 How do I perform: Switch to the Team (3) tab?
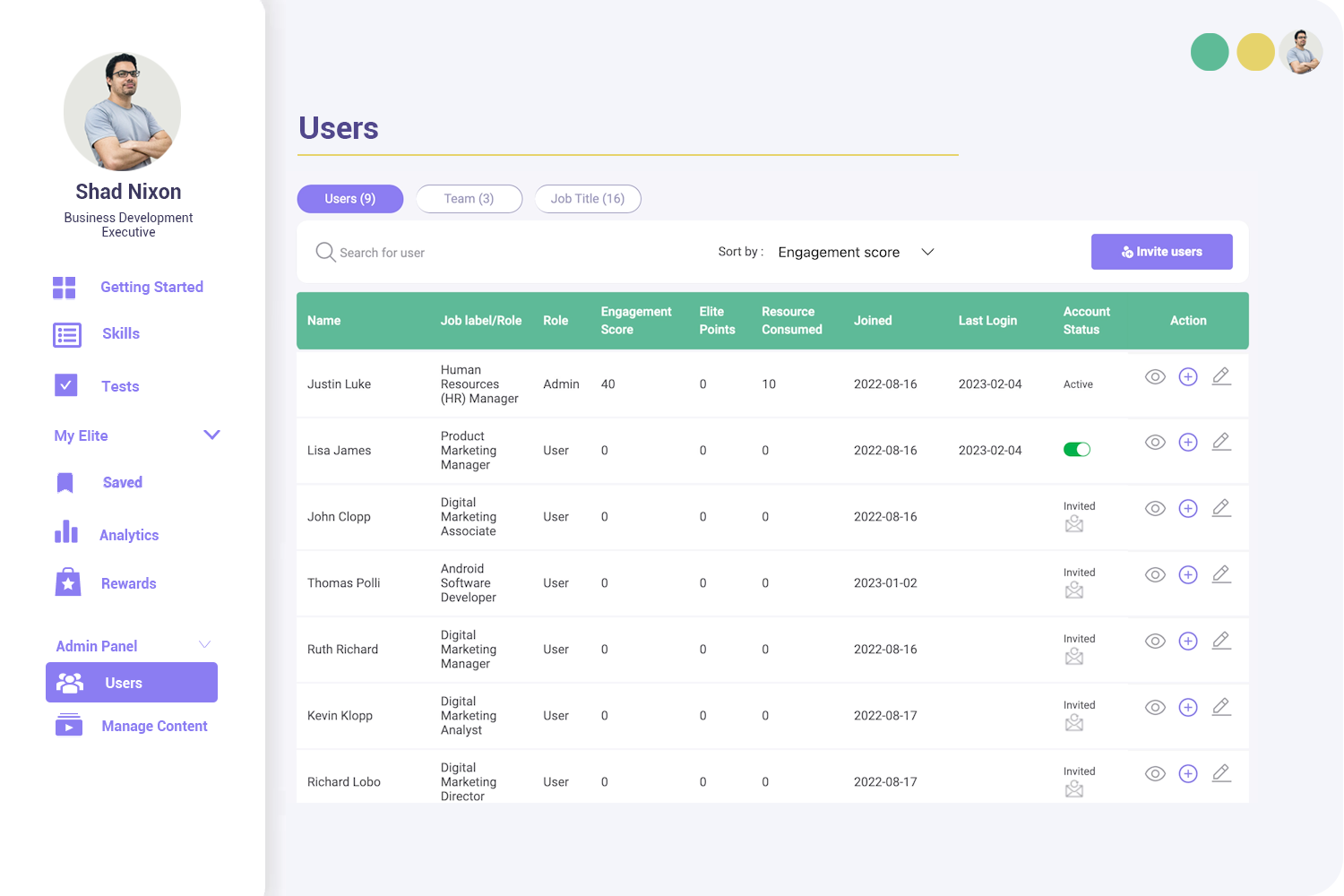[469, 199]
